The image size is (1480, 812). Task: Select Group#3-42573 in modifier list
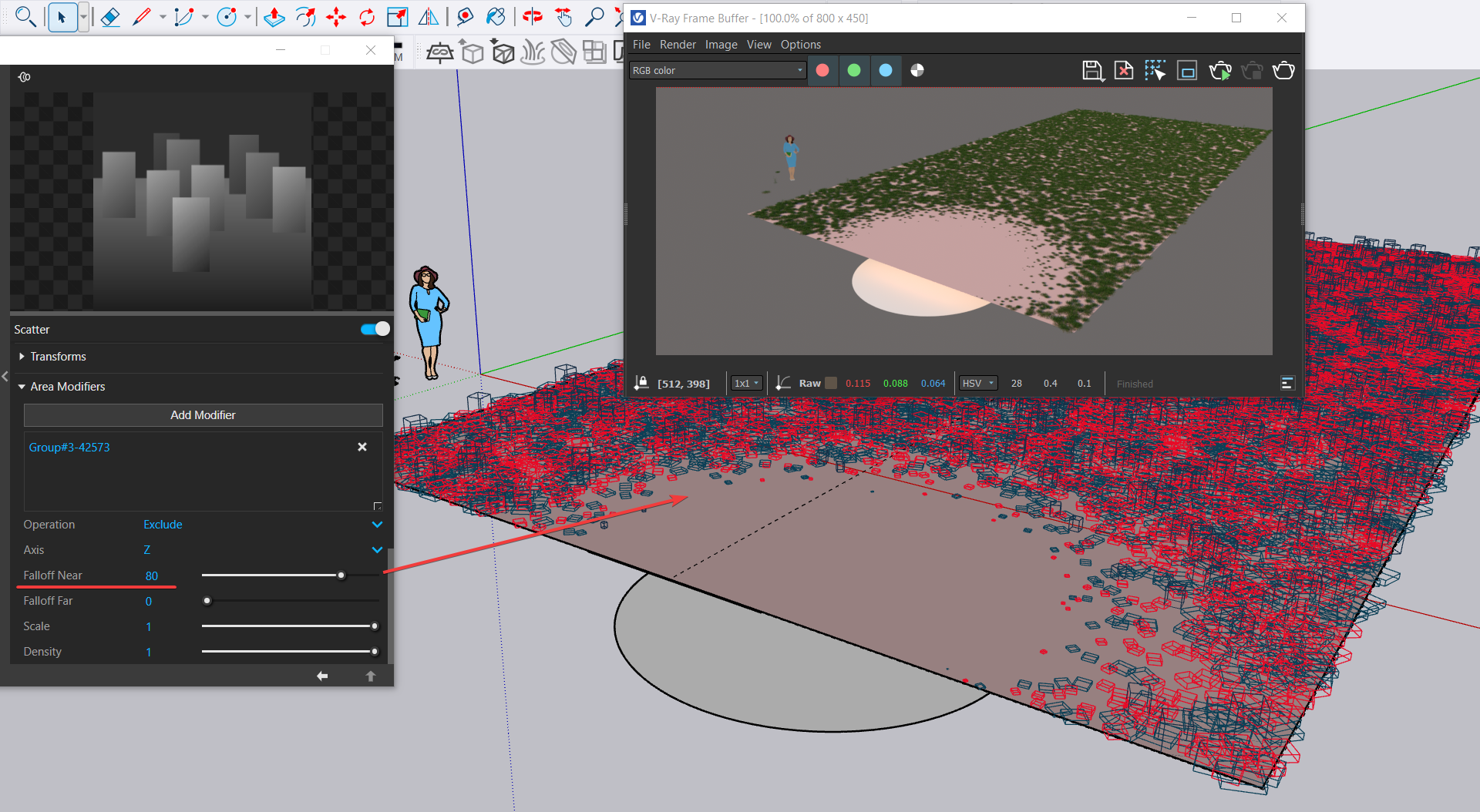(69, 447)
